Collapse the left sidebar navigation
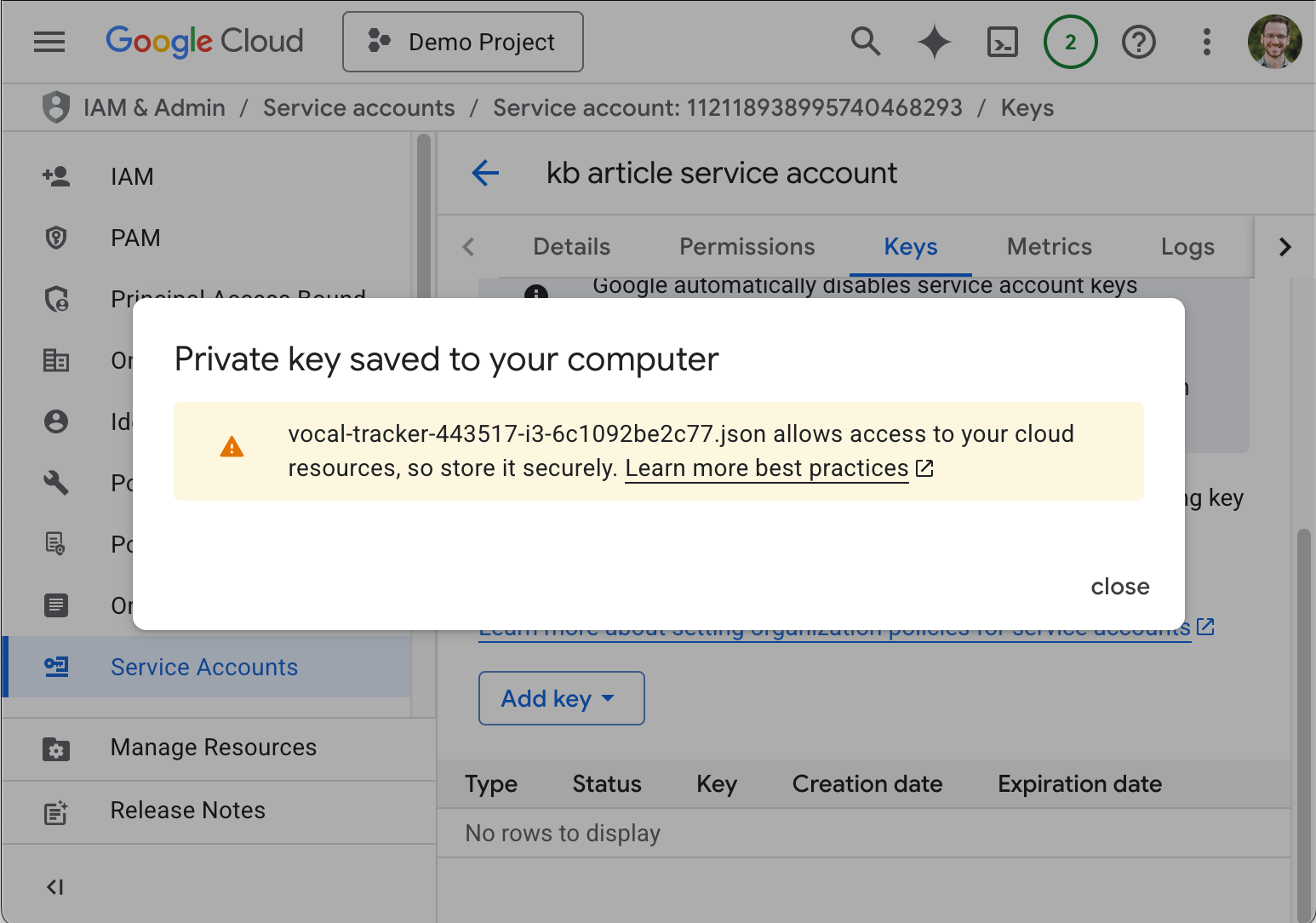Screen dimensions: 1316x923 point(55,887)
